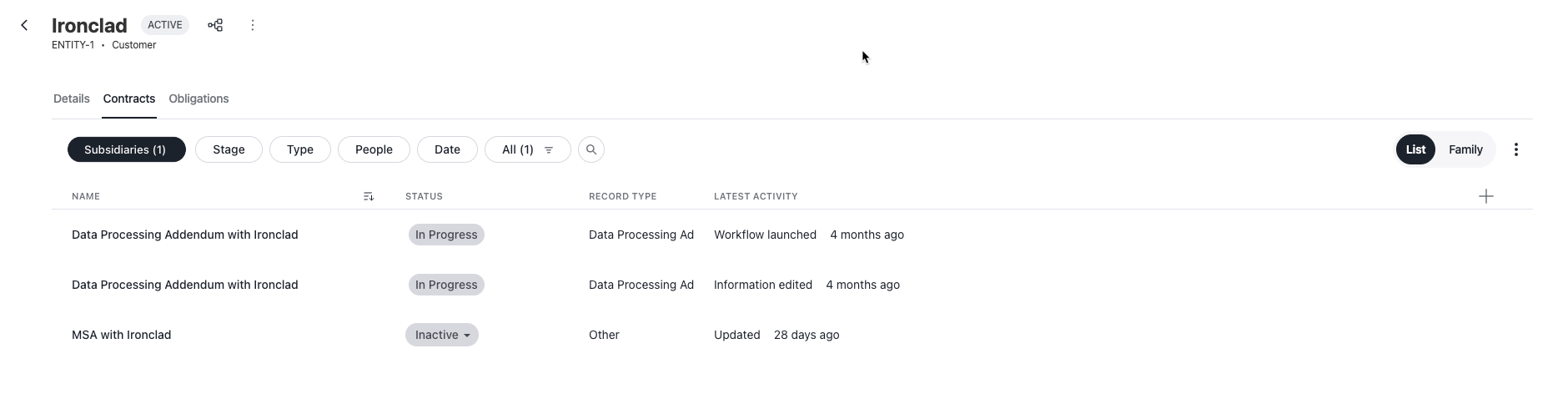
Task: Click the filter icon in All (1)
Action: click(x=549, y=149)
